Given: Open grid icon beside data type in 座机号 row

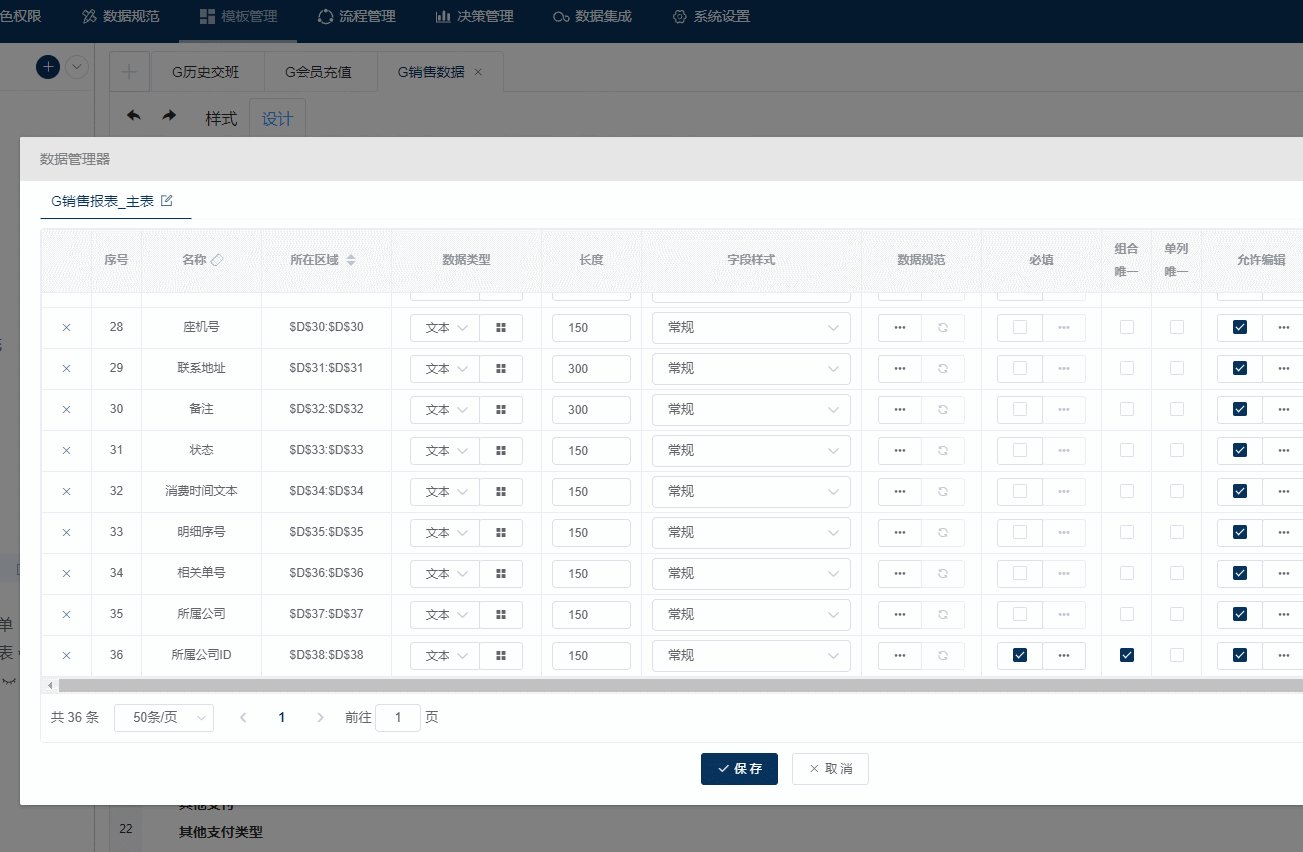Looking at the screenshot, I should [x=501, y=328].
